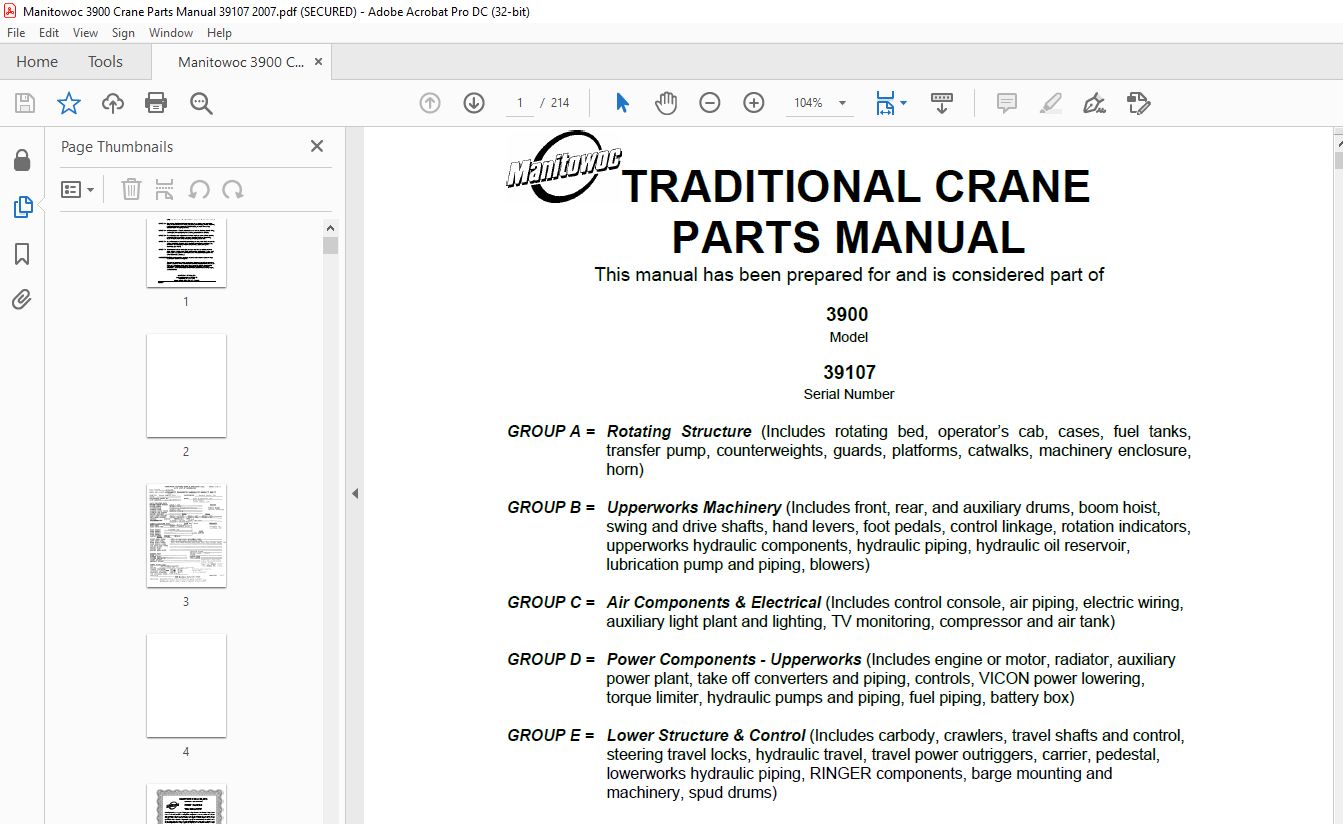1343x824 pixels.
Task: Go to next page arrow
Action: tap(474, 103)
